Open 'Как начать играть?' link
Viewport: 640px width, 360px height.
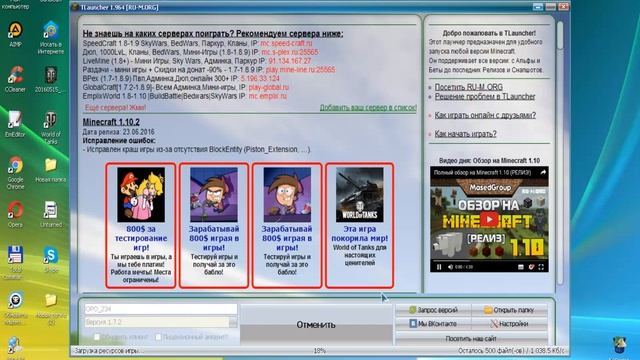(x=465, y=133)
